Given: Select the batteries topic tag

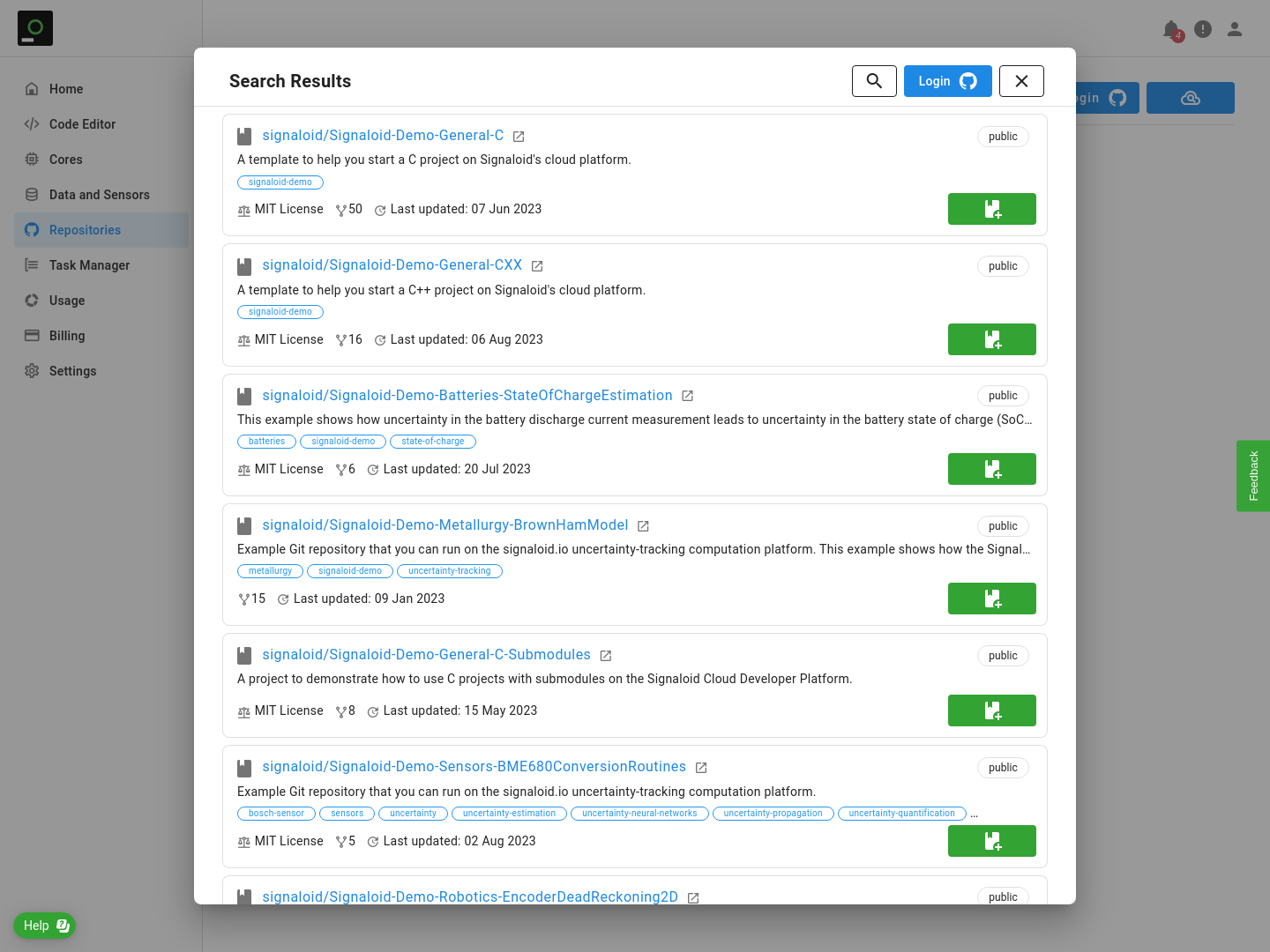Looking at the screenshot, I should (266, 442).
